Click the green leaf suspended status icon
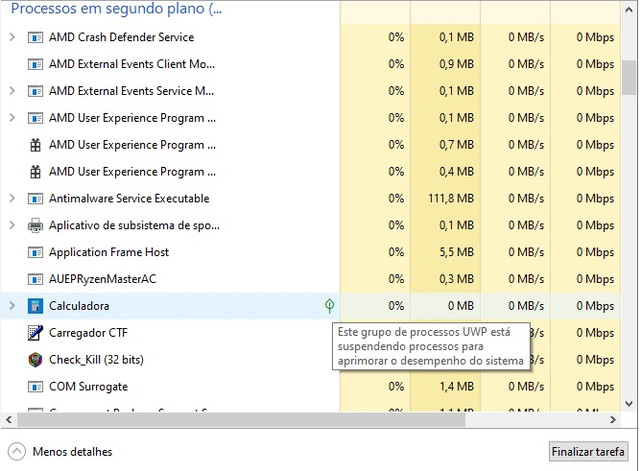Image resolution: width=640 pixels, height=471 pixels. 329,306
